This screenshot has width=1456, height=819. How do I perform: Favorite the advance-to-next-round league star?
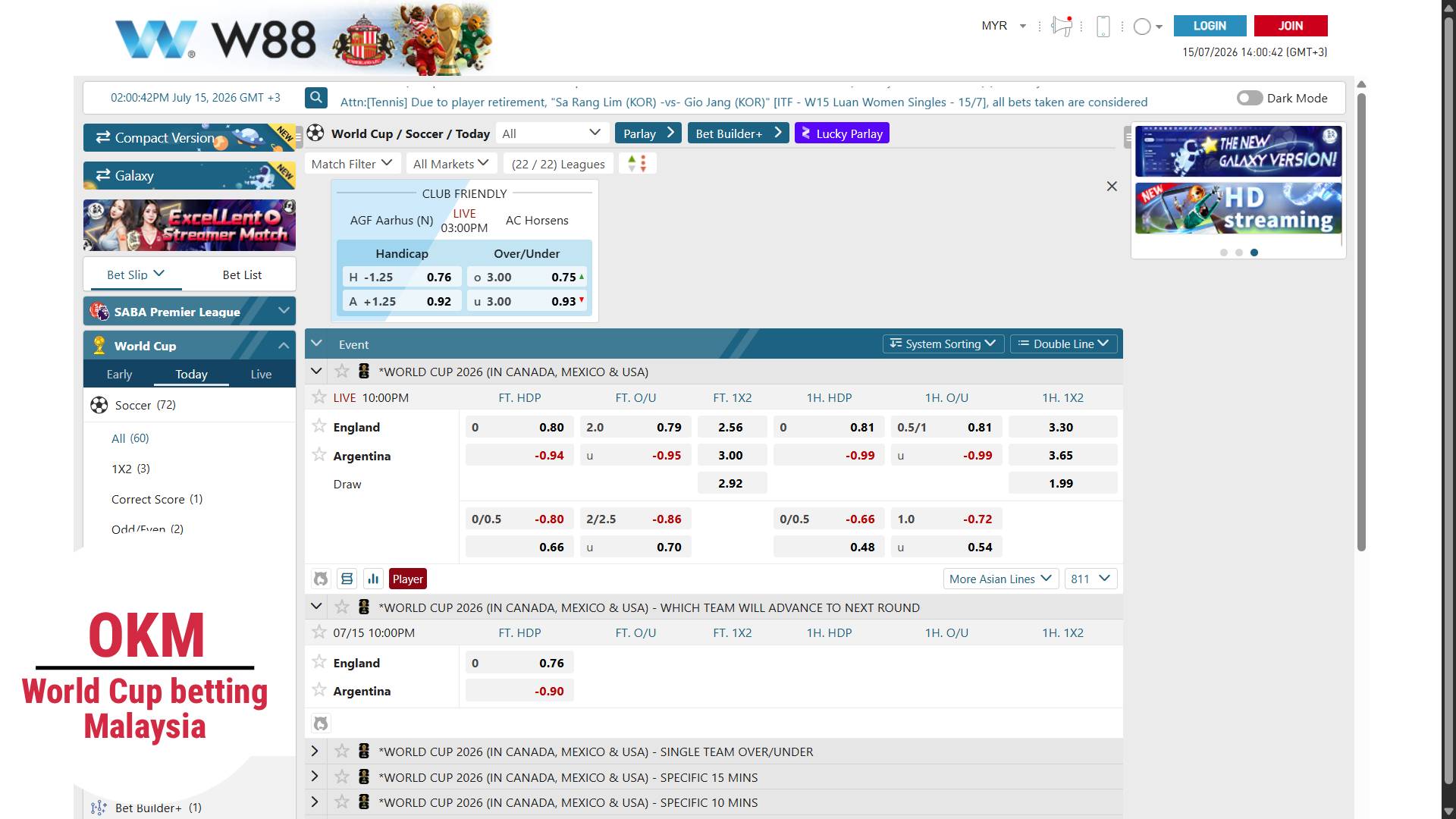point(342,607)
